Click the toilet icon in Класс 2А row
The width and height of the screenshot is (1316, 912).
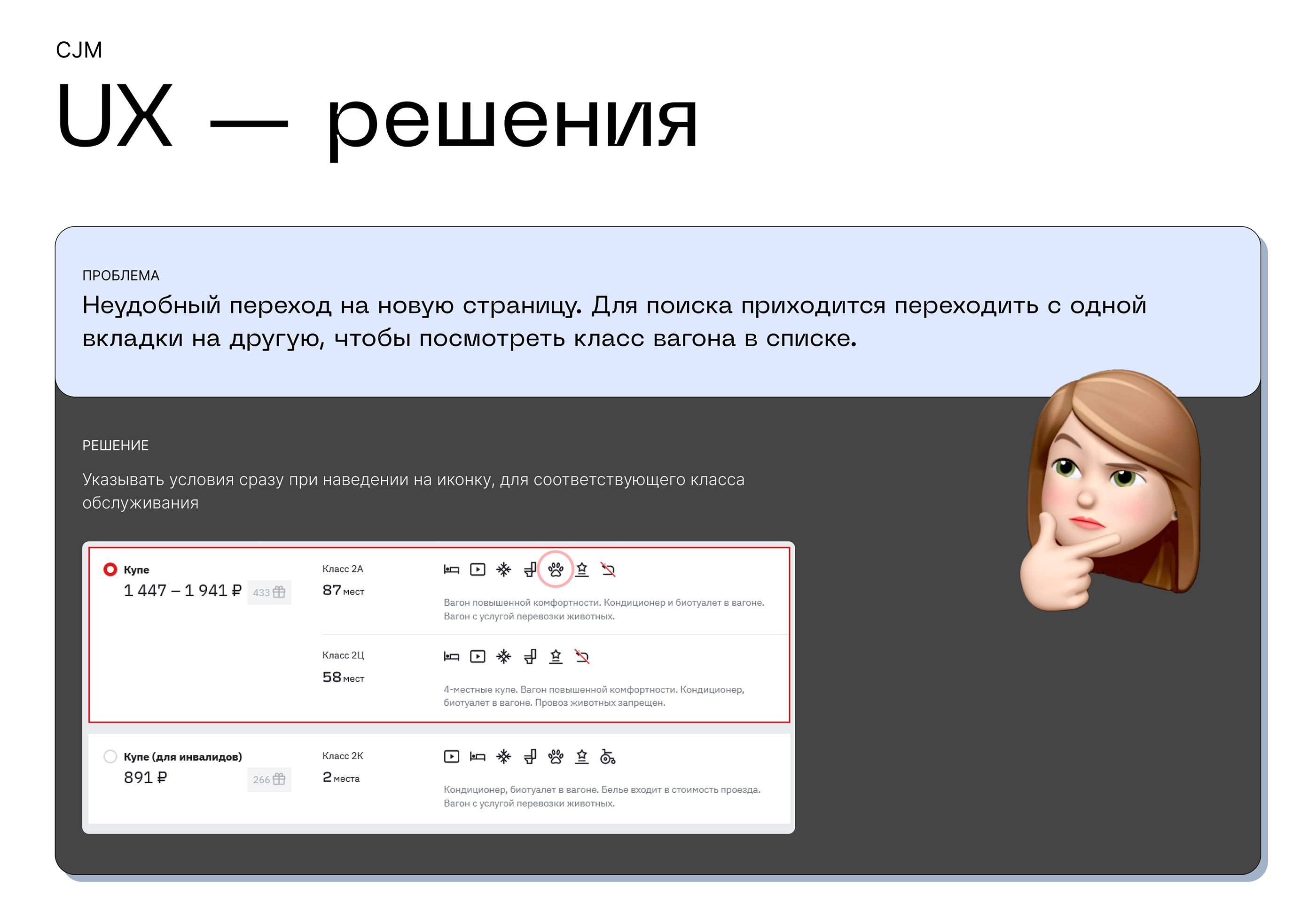tap(530, 569)
